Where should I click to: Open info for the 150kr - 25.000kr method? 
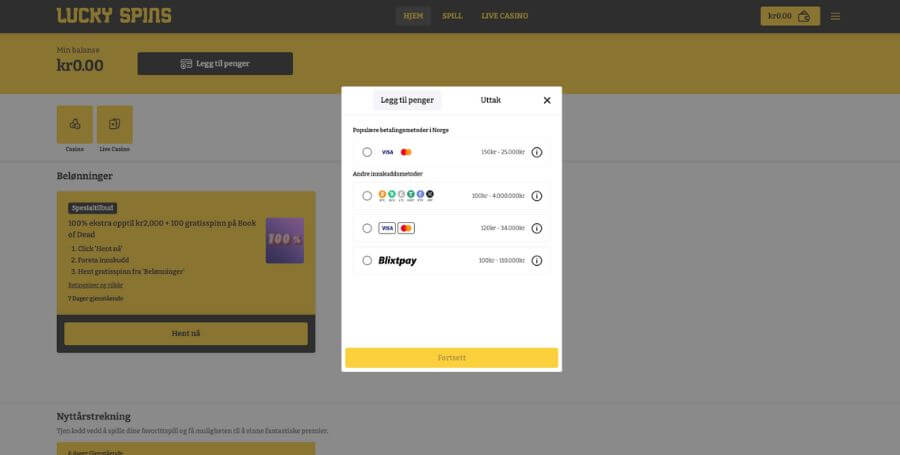(537, 152)
